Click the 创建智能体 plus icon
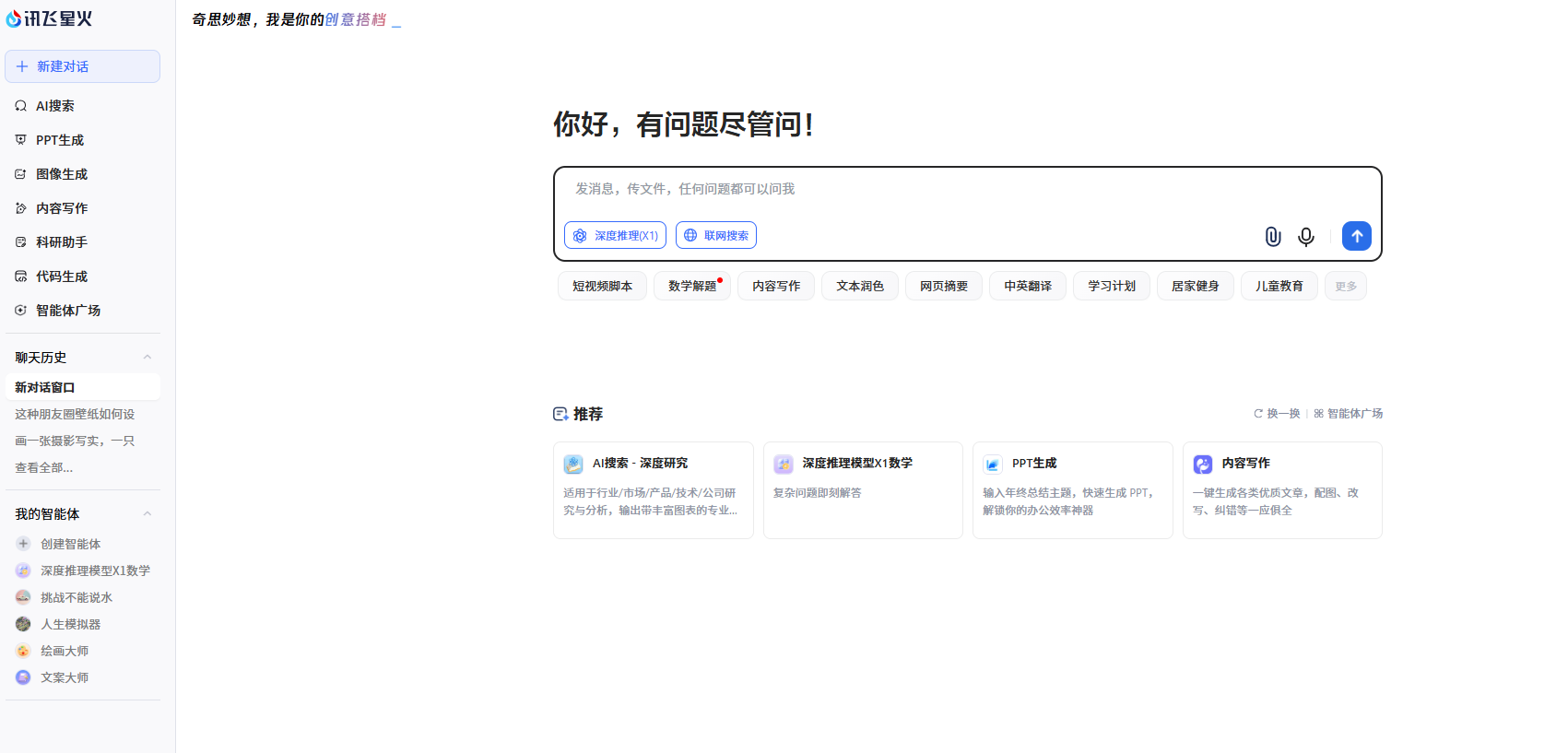The image size is (1568, 753). click(23, 544)
